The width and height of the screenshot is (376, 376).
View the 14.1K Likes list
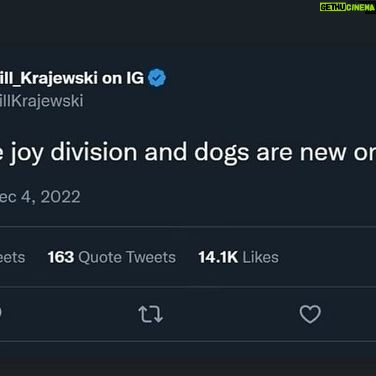click(238, 257)
